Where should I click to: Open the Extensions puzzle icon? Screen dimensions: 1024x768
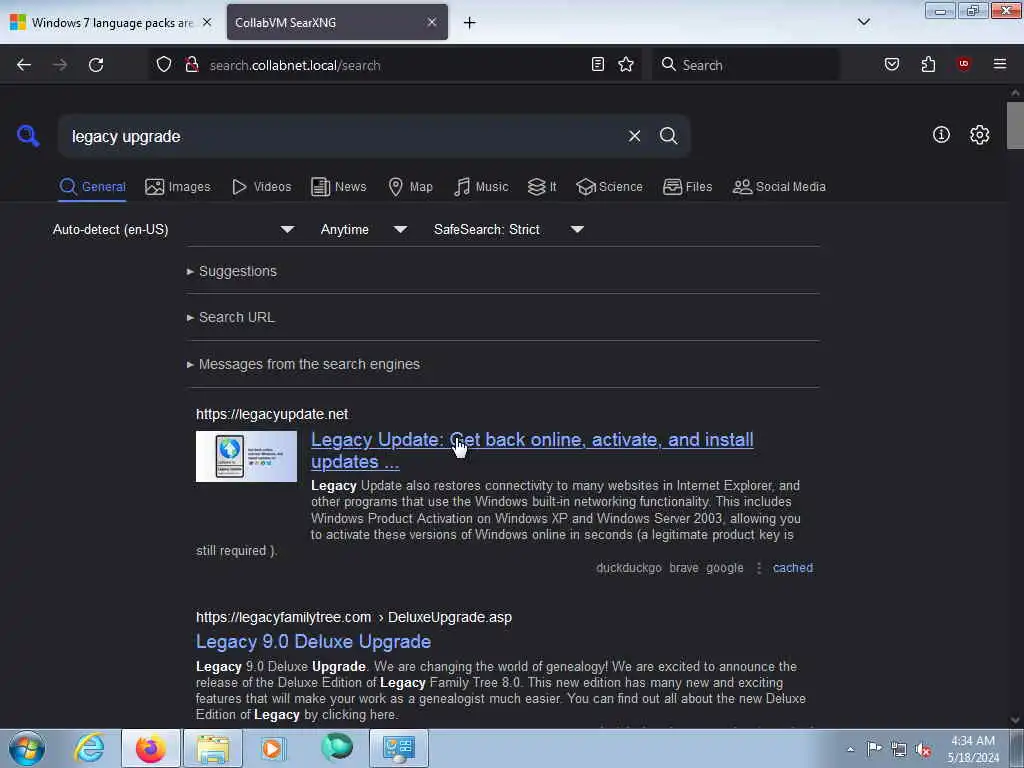tap(928, 64)
